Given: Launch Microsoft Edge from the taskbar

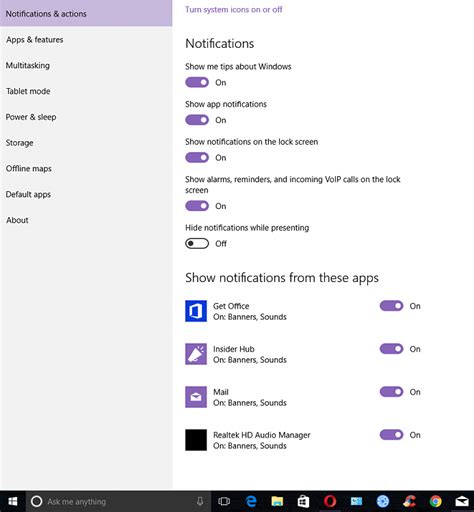Looking at the screenshot, I should click(251, 501).
